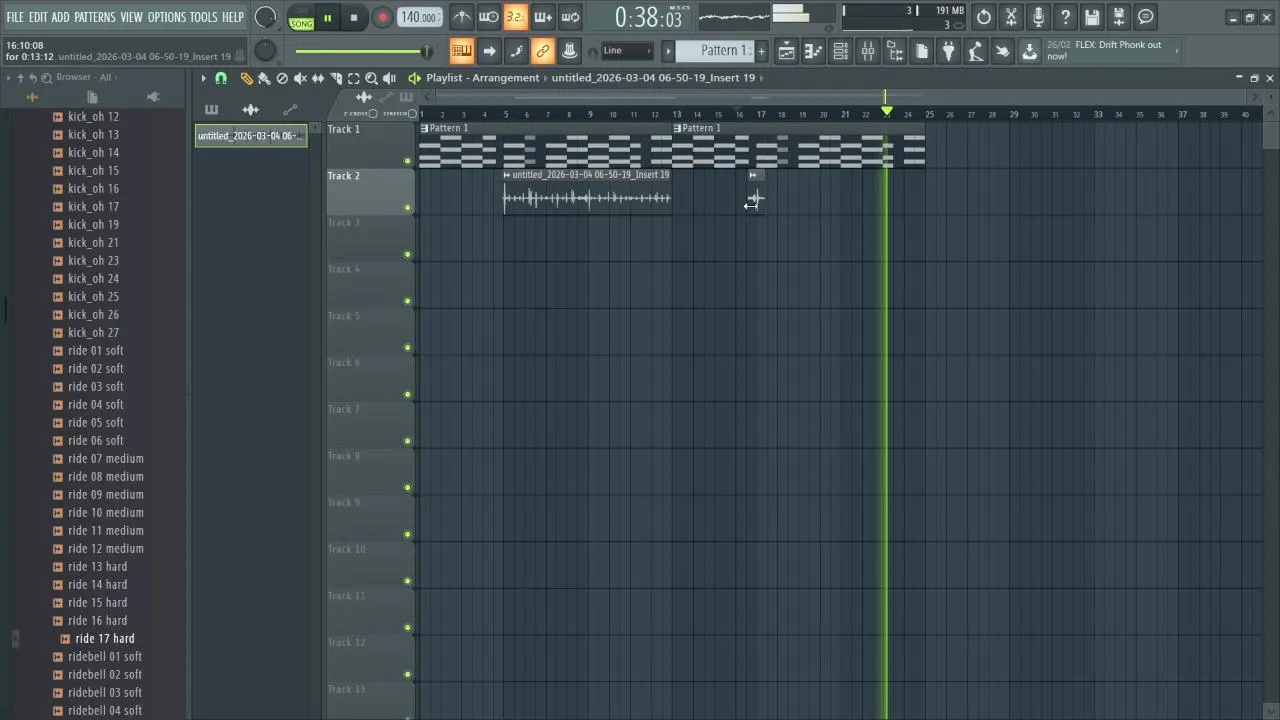Select the pencil draw tool in playlist
The image size is (1280, 720).
click(246, 78)
